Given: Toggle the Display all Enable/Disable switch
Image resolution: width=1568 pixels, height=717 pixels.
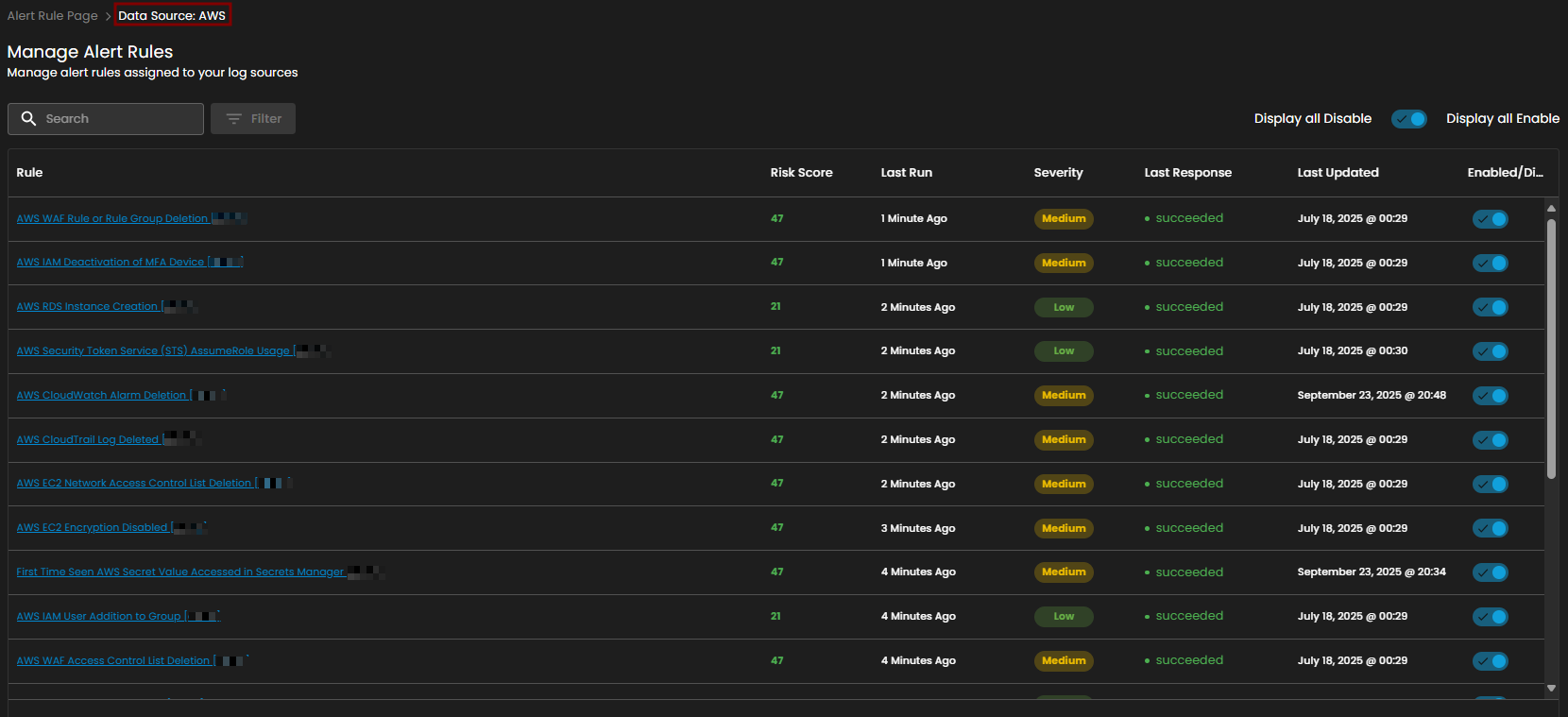Looking at the screenshot, I should tap(1408, 119).
